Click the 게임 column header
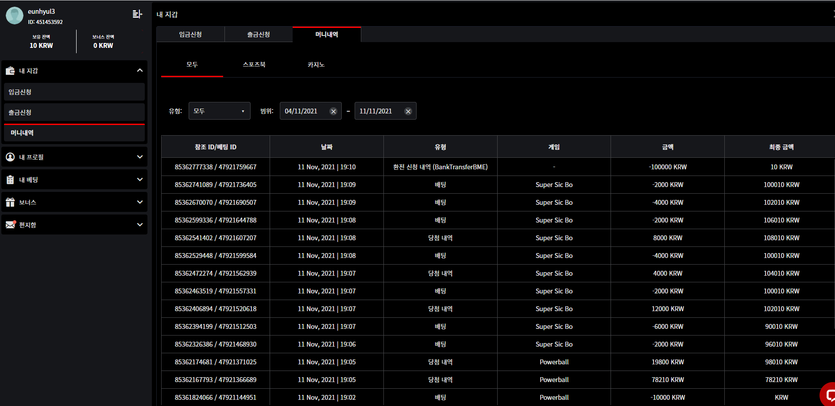 click(554, 147)
